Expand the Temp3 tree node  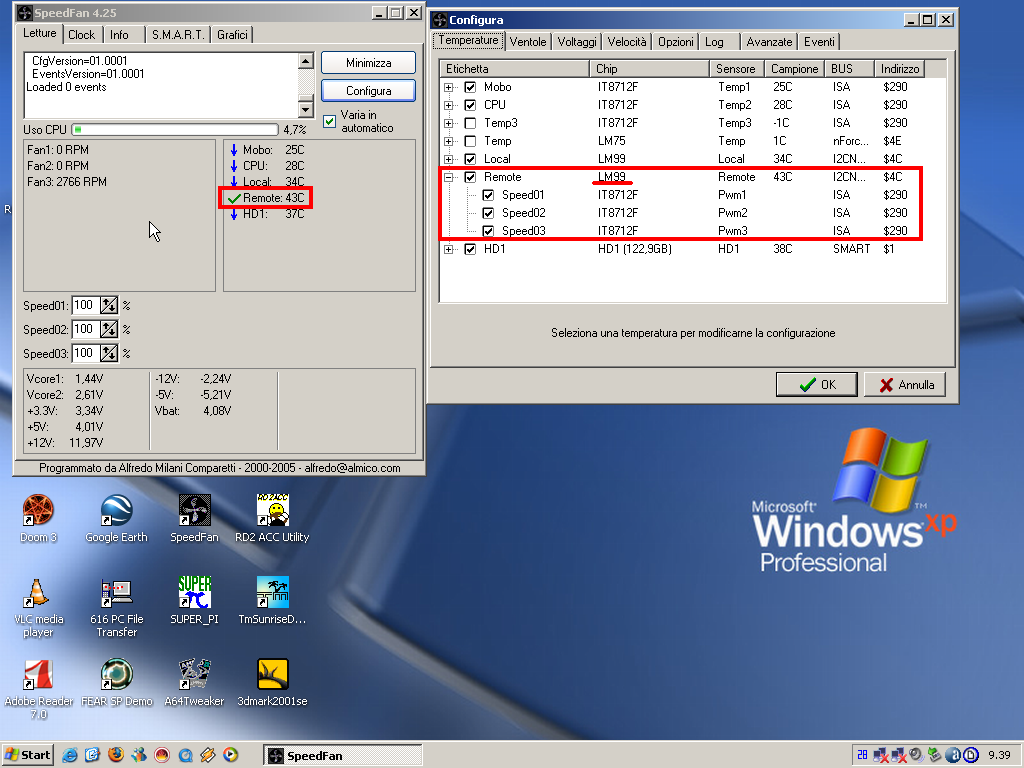[449, 123]
